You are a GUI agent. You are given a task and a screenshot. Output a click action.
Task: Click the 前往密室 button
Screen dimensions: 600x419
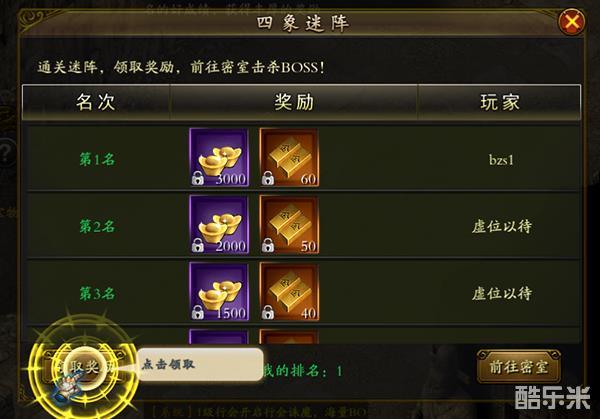pyautogui.click(x=518, y=367)
